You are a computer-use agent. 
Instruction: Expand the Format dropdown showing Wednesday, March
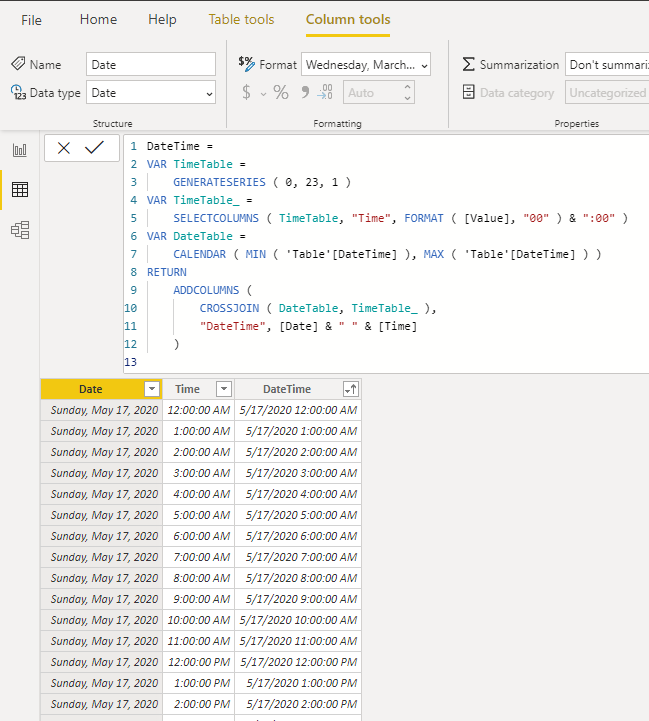425,66
